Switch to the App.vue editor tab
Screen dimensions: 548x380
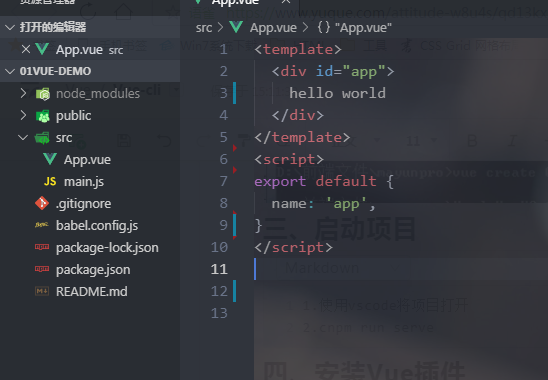point(235,3)
